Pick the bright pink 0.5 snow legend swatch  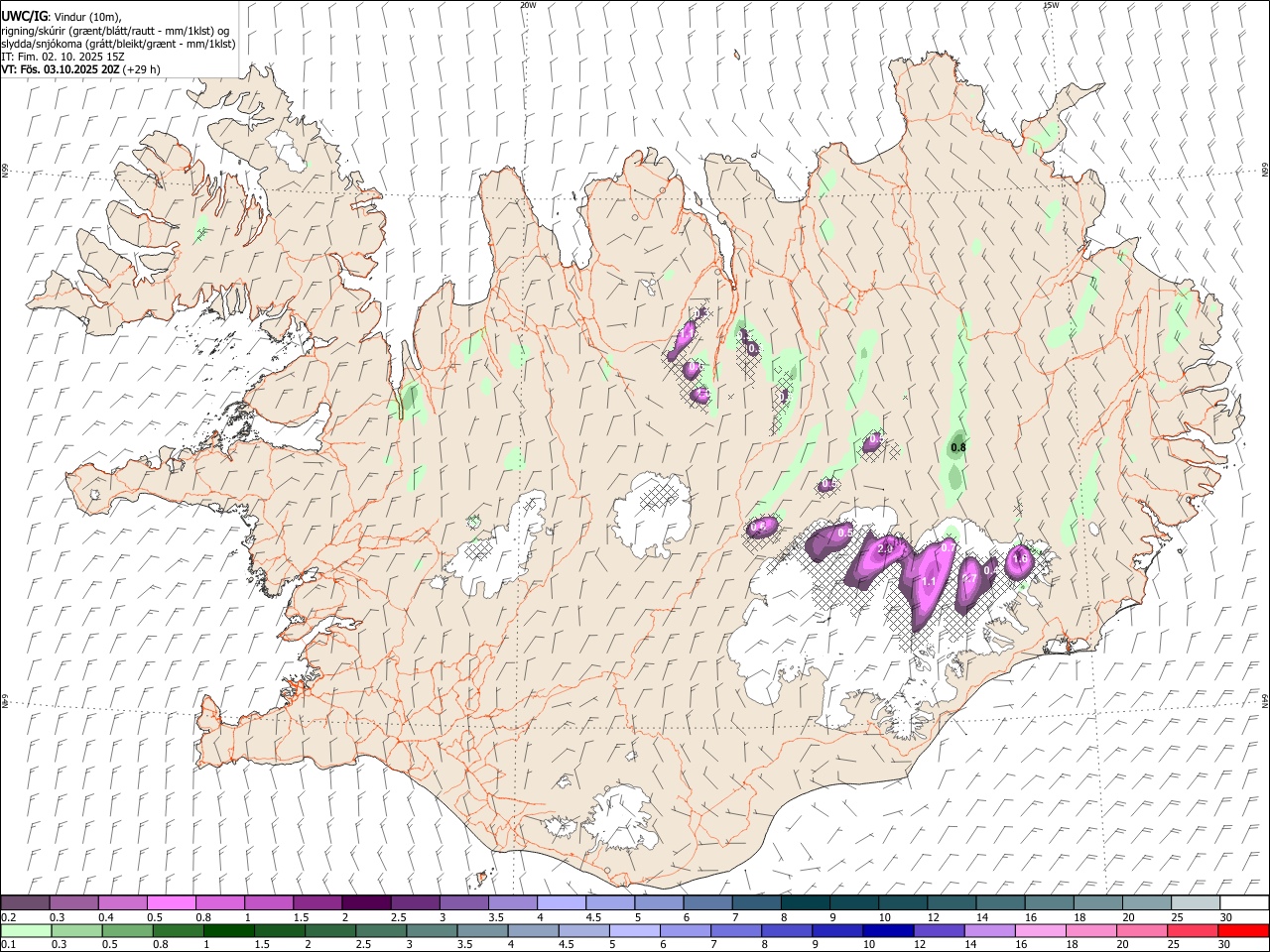171,902
